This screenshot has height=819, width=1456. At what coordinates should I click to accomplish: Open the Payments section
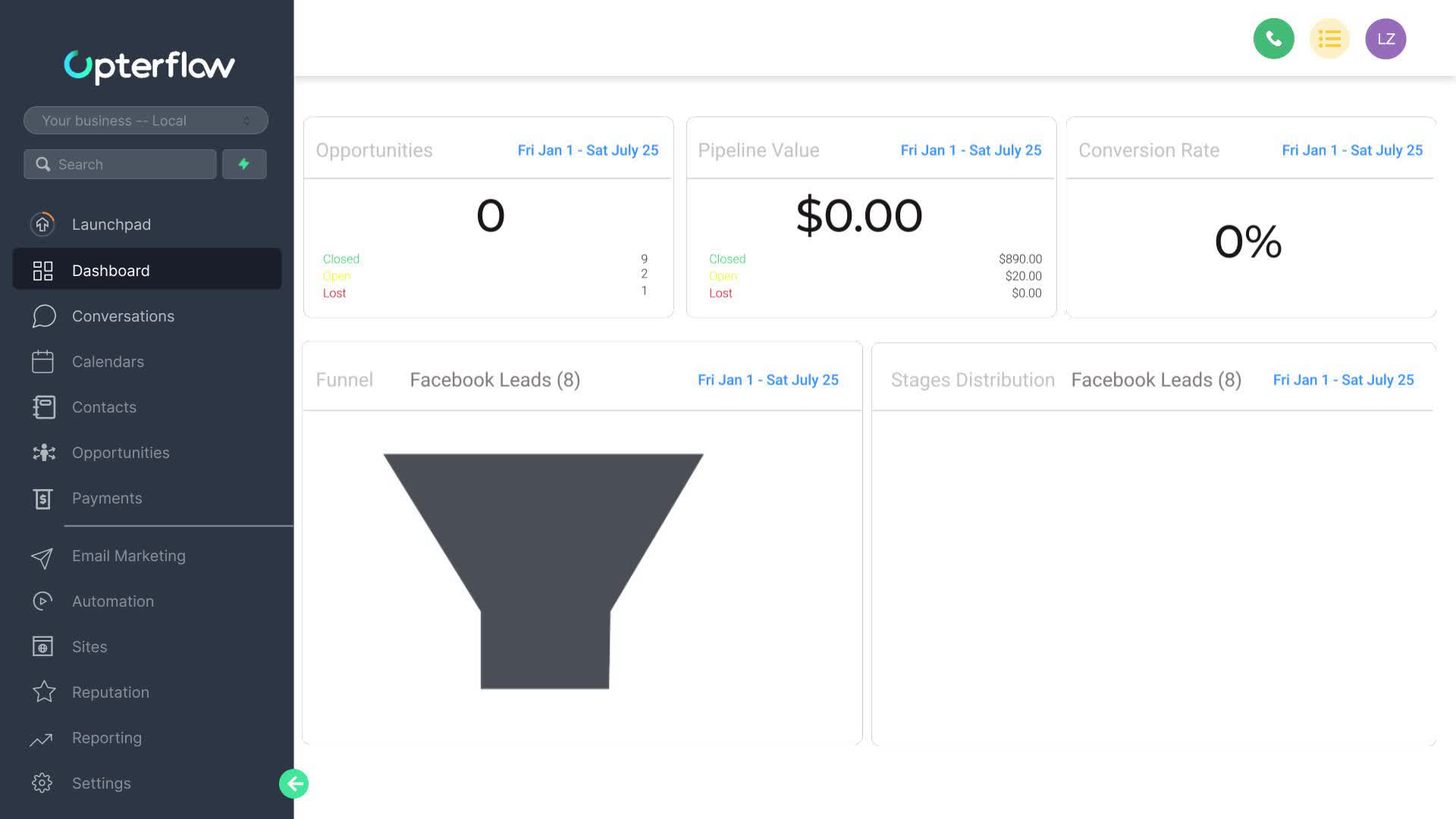106,498
